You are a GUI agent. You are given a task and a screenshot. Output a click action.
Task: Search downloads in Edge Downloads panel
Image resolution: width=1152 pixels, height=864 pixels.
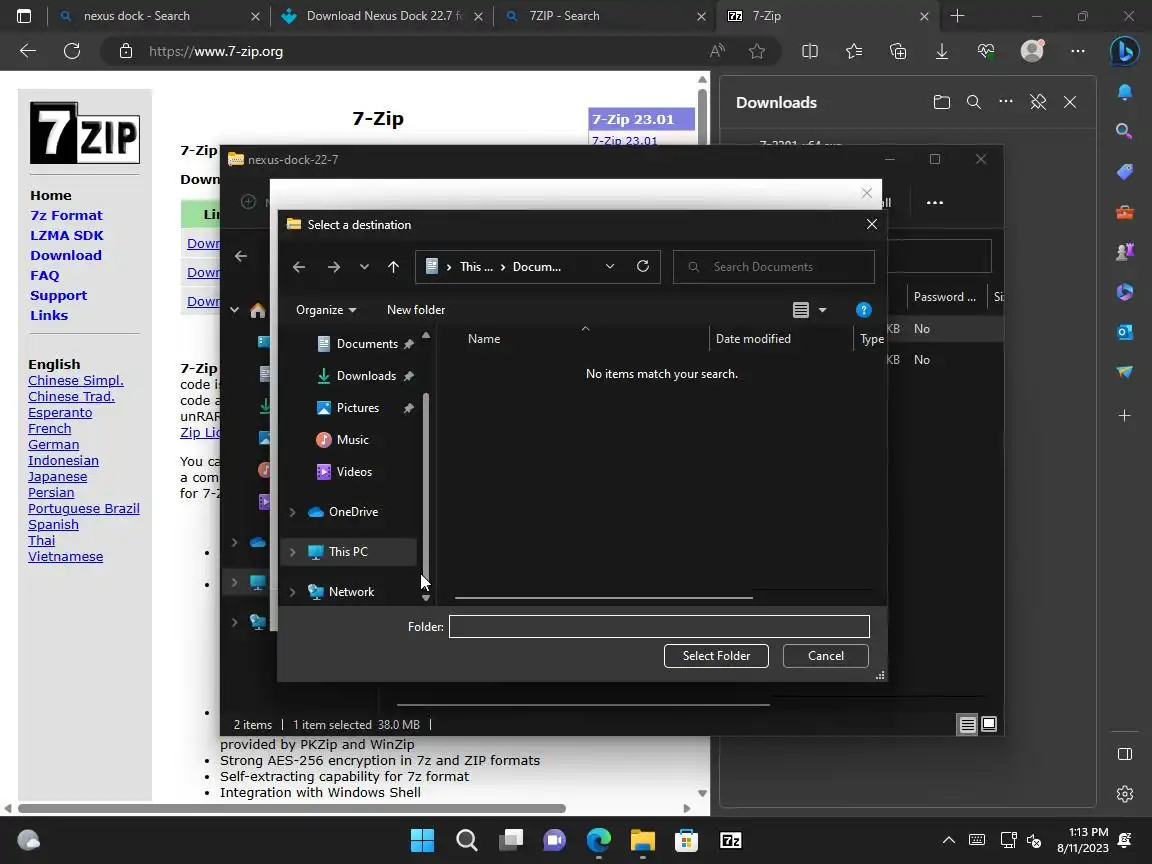pos(973,102)
